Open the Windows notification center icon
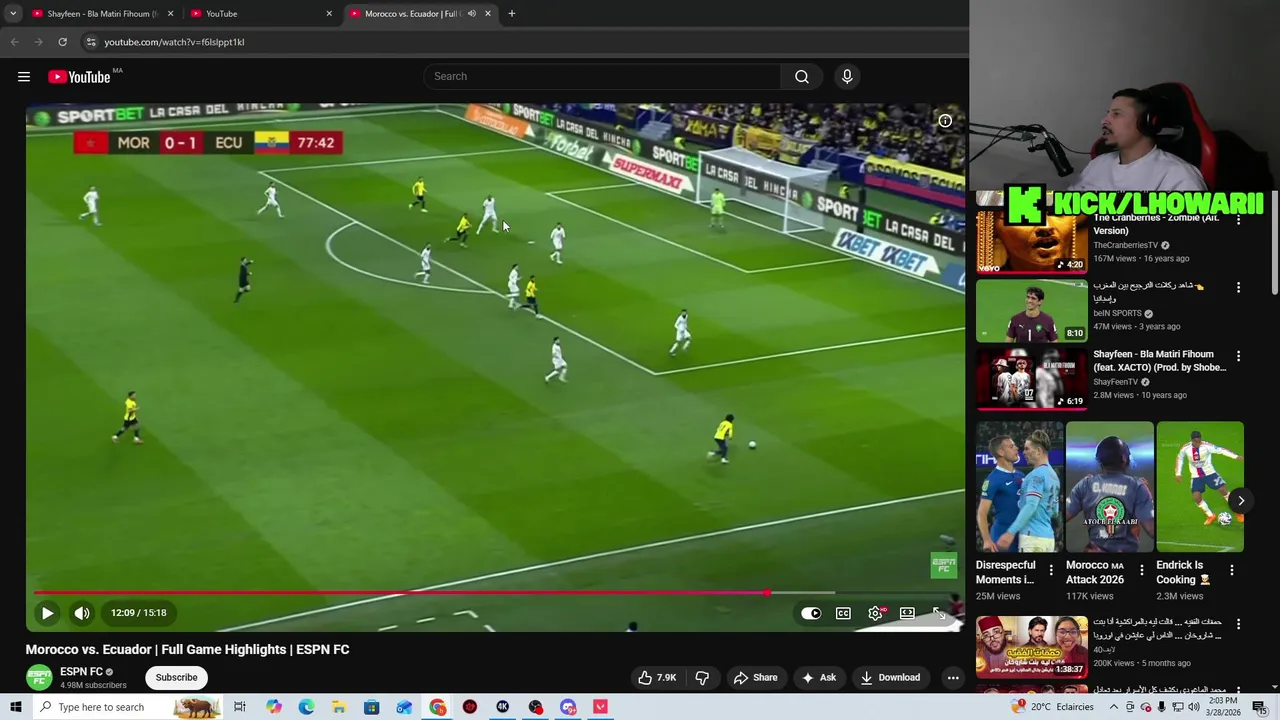The image size is (1280, 720). (1260, 707)
